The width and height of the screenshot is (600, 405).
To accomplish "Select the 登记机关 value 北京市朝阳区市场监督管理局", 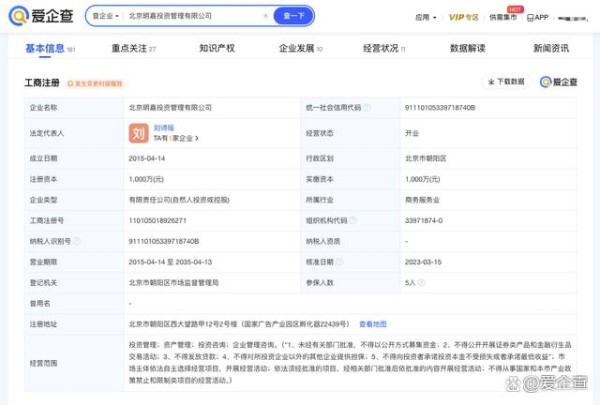I will point(173,283).
